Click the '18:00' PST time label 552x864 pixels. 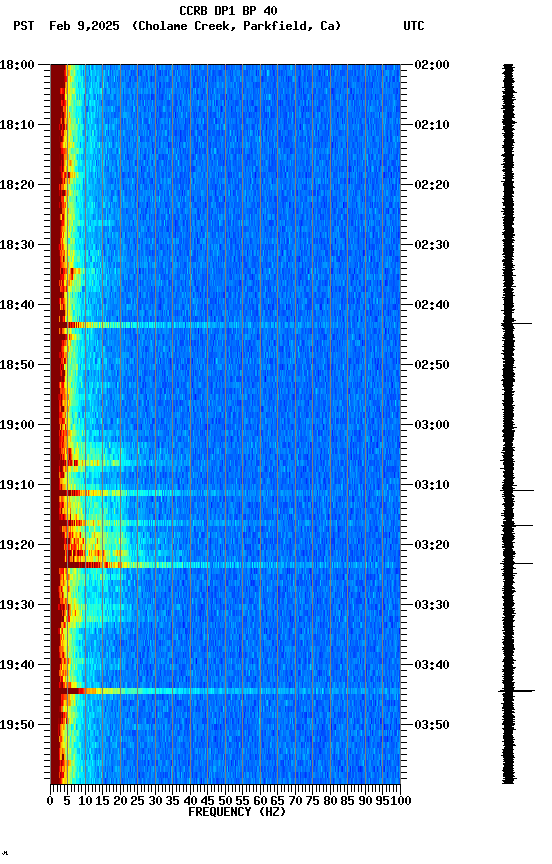tap(17, 65)
